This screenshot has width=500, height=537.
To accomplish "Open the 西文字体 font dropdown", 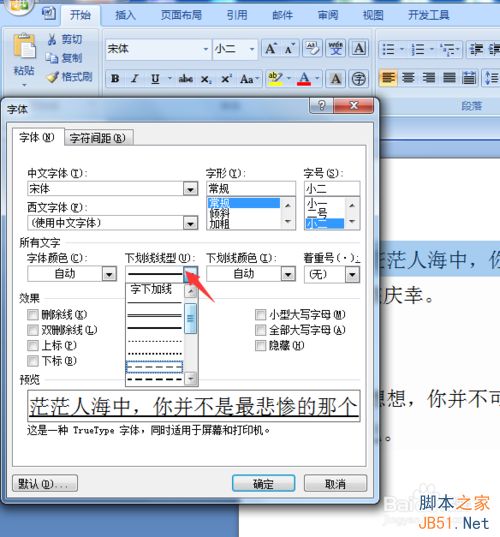I will tap(190, 223).
